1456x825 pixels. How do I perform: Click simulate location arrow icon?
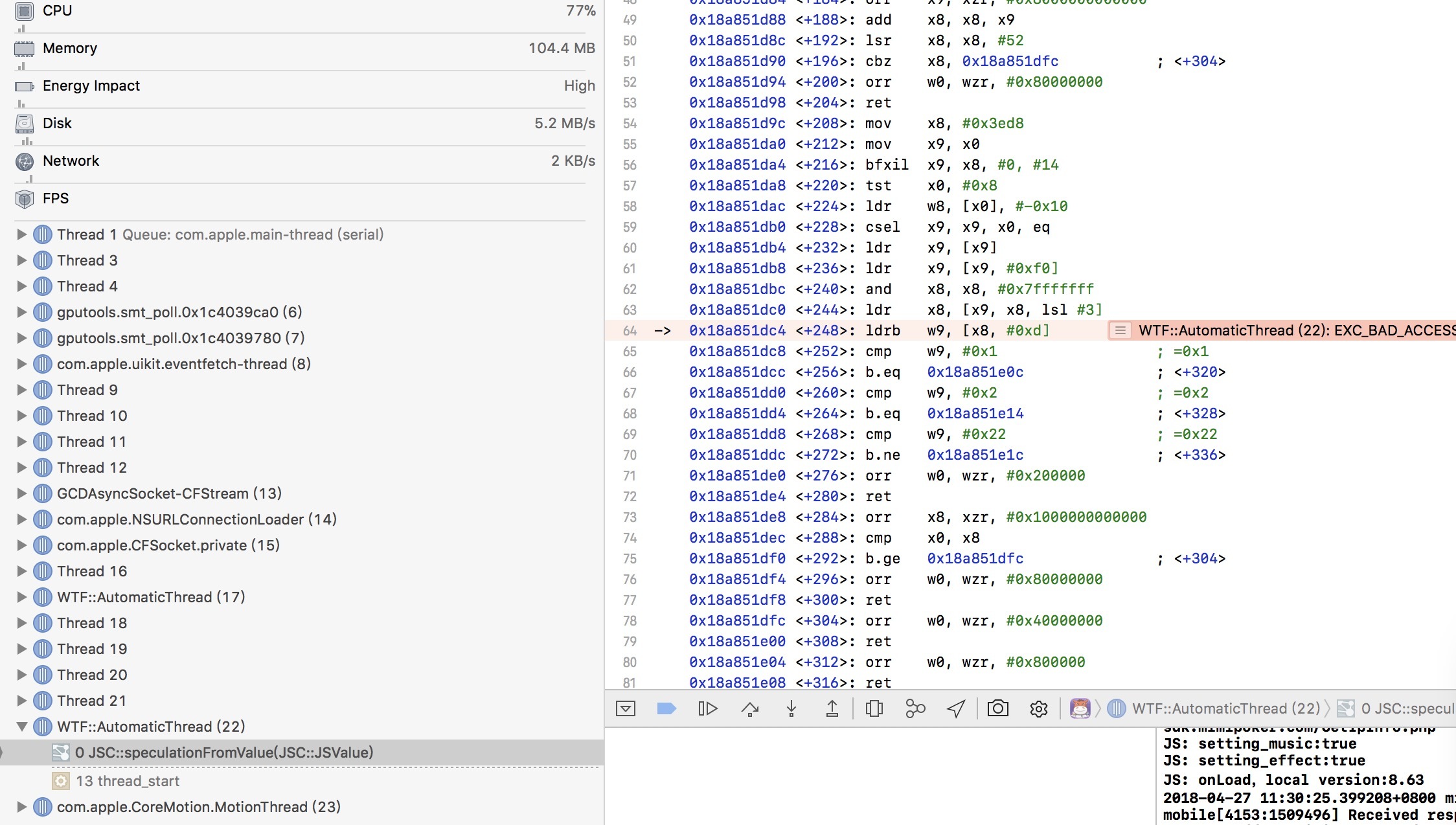(x=957, y=708)
